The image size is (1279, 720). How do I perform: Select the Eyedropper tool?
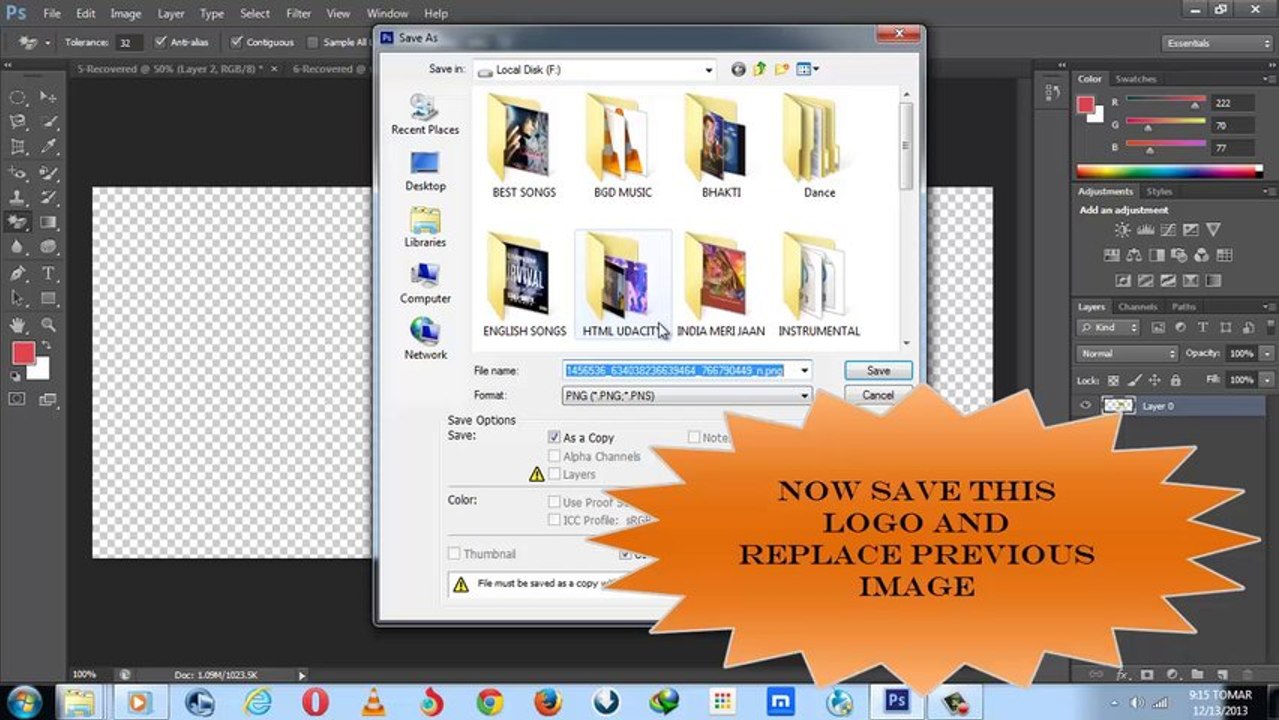(48, 147)
